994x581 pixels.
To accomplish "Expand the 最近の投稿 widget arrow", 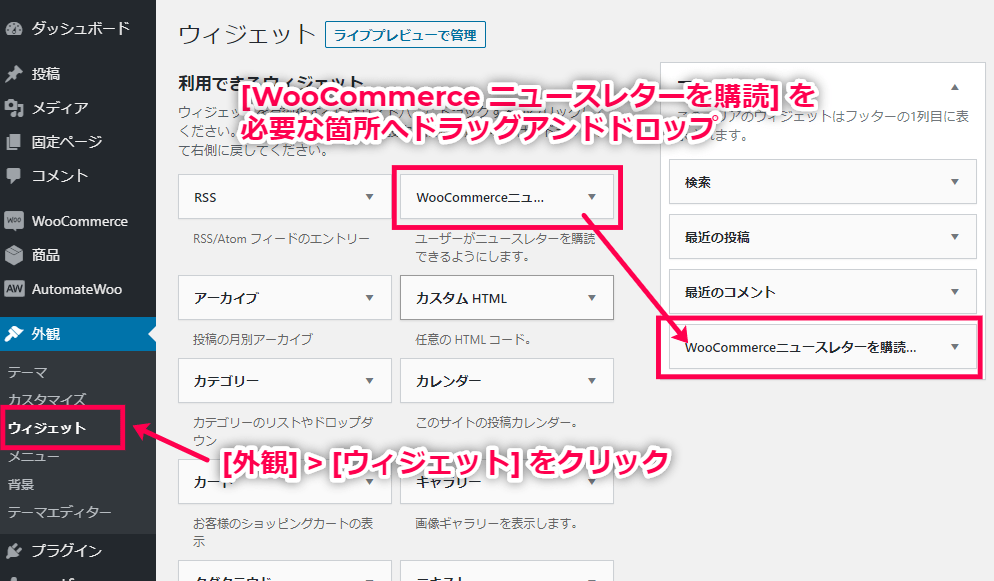I will pos(955,237).
